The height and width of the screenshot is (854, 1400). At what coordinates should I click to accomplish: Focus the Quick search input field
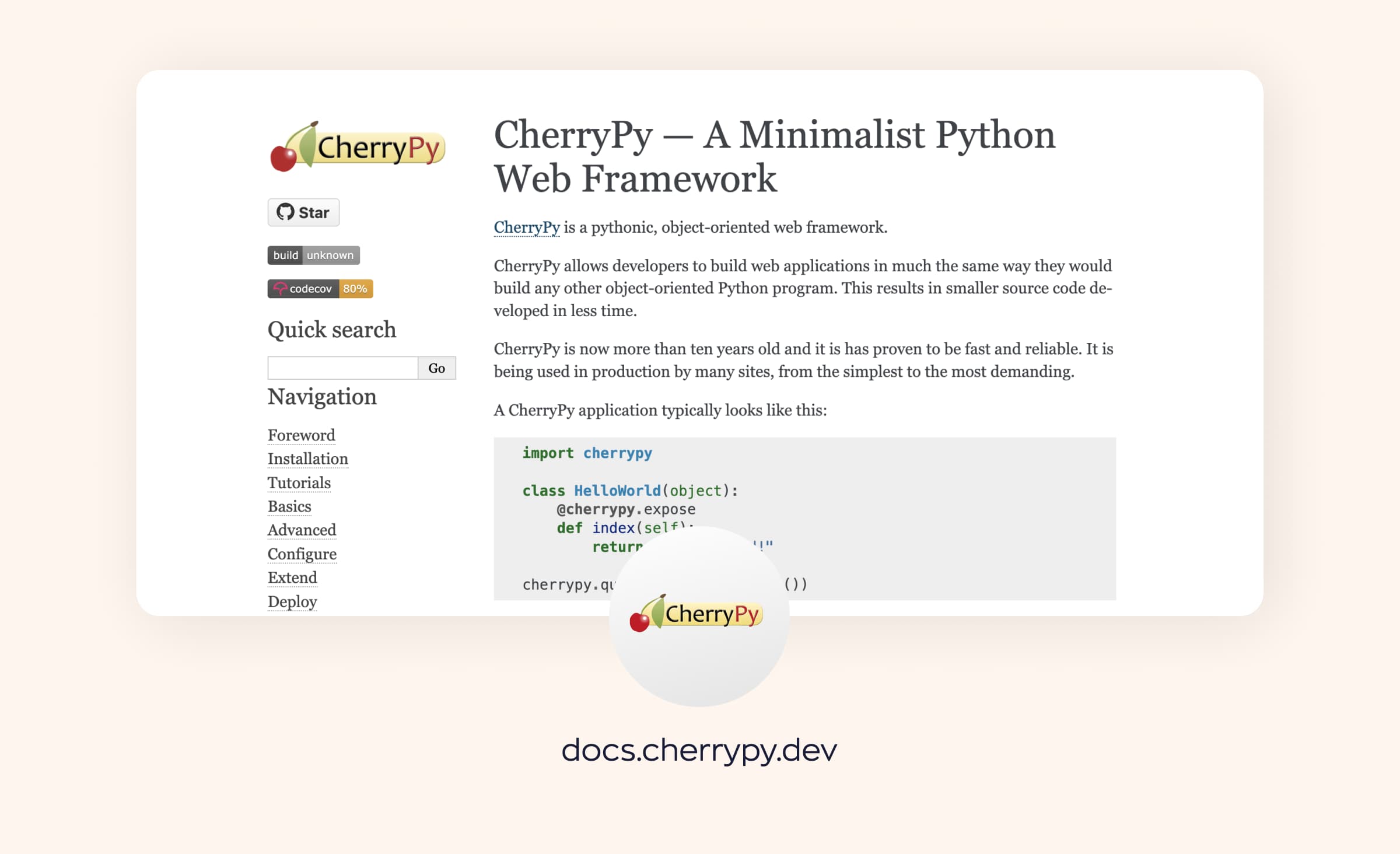tap(343, 368)
